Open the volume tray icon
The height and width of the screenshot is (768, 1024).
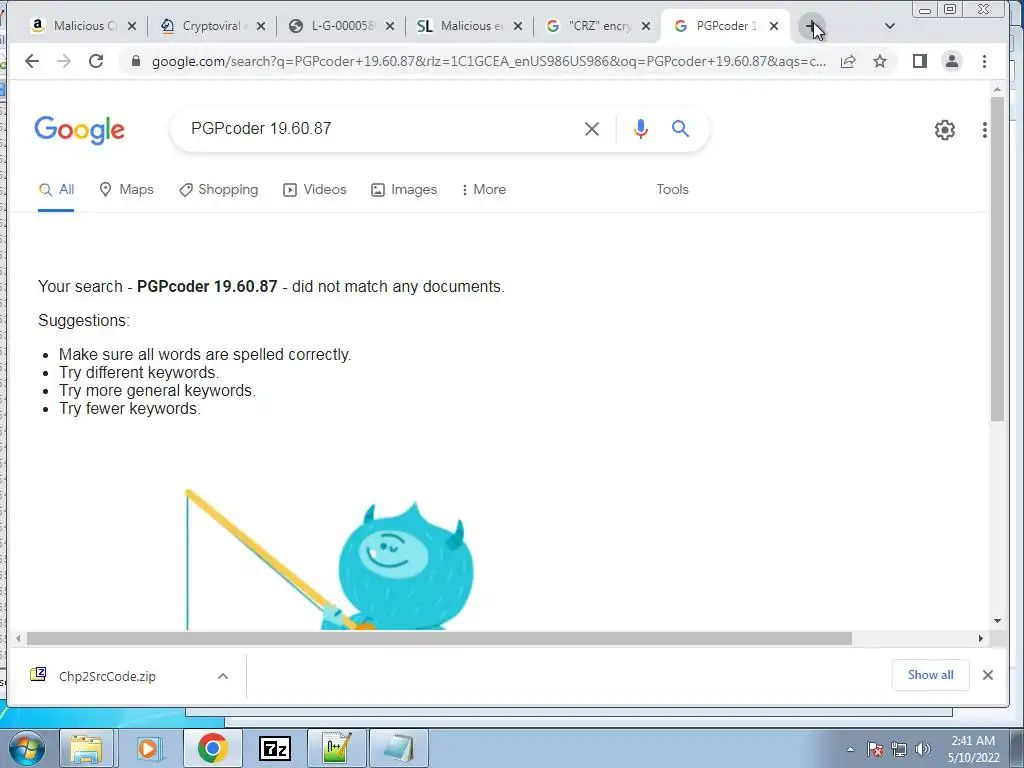click(x=923, y=749)
